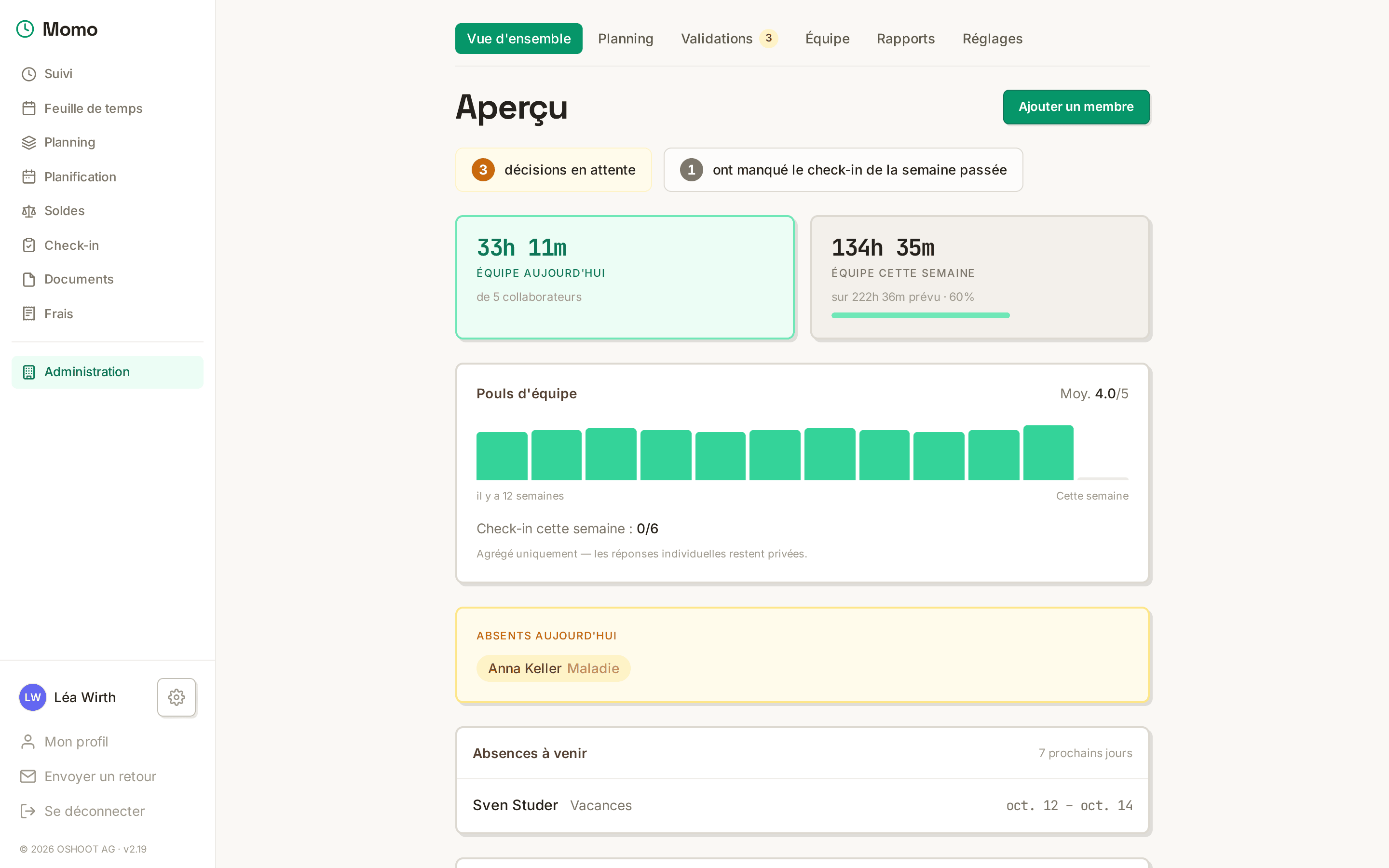Click the Moy. 4.0/5 average value
The height and width of the screenshot is (868, 1389).
tap(1094, 393)
